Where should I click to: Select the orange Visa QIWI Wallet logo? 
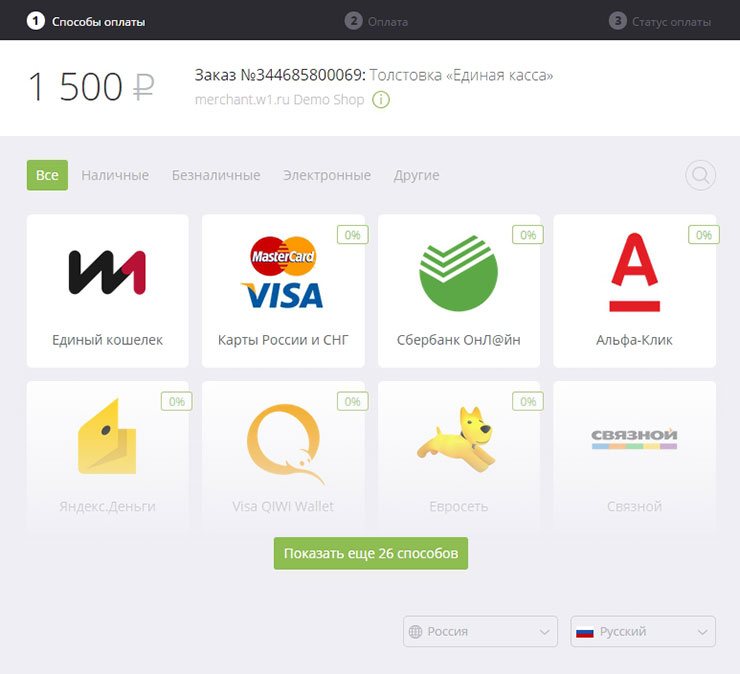[285, 444]
